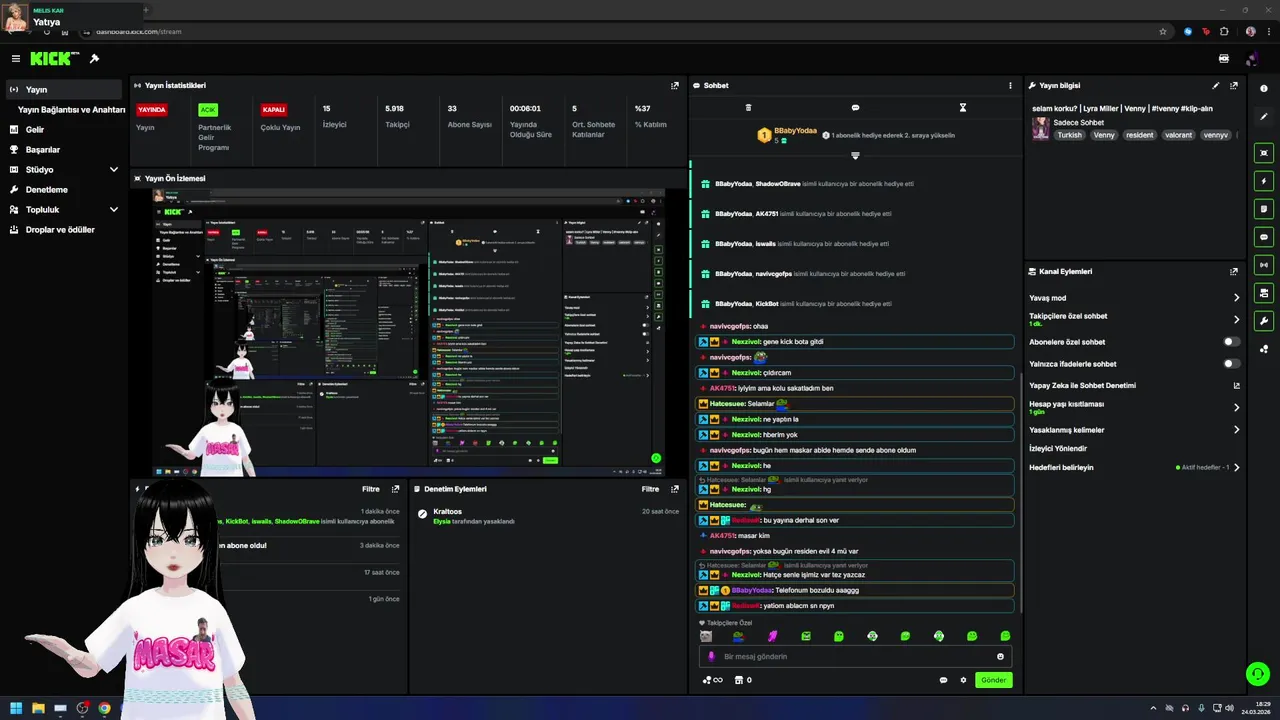Open Yapay Zeka ile Sohbet Denetimi external link icon
Viewport: 1280px width, 720px height.
1236,385
